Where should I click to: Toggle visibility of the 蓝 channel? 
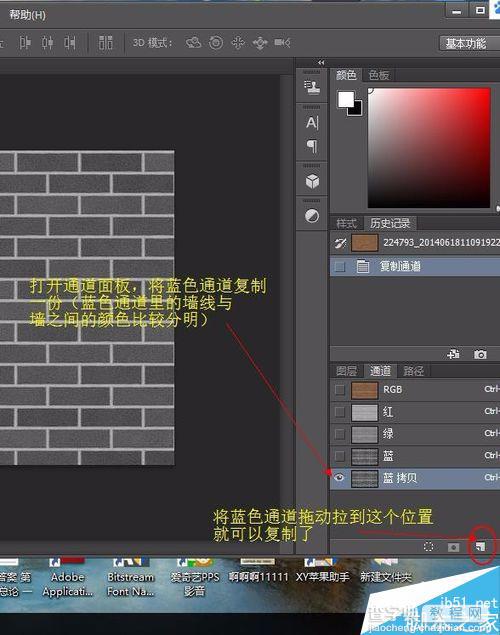tap(340, 456)
